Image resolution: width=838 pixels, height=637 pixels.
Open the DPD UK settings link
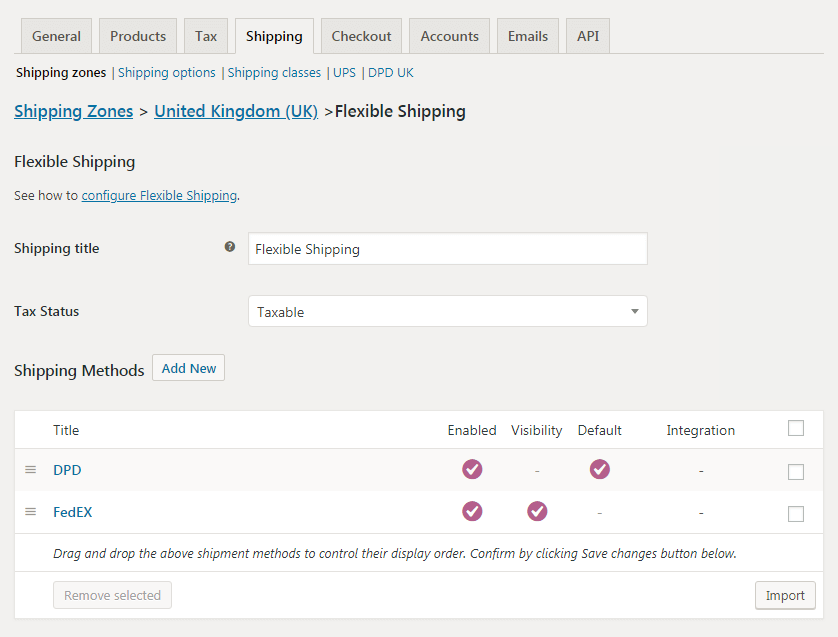391,73
